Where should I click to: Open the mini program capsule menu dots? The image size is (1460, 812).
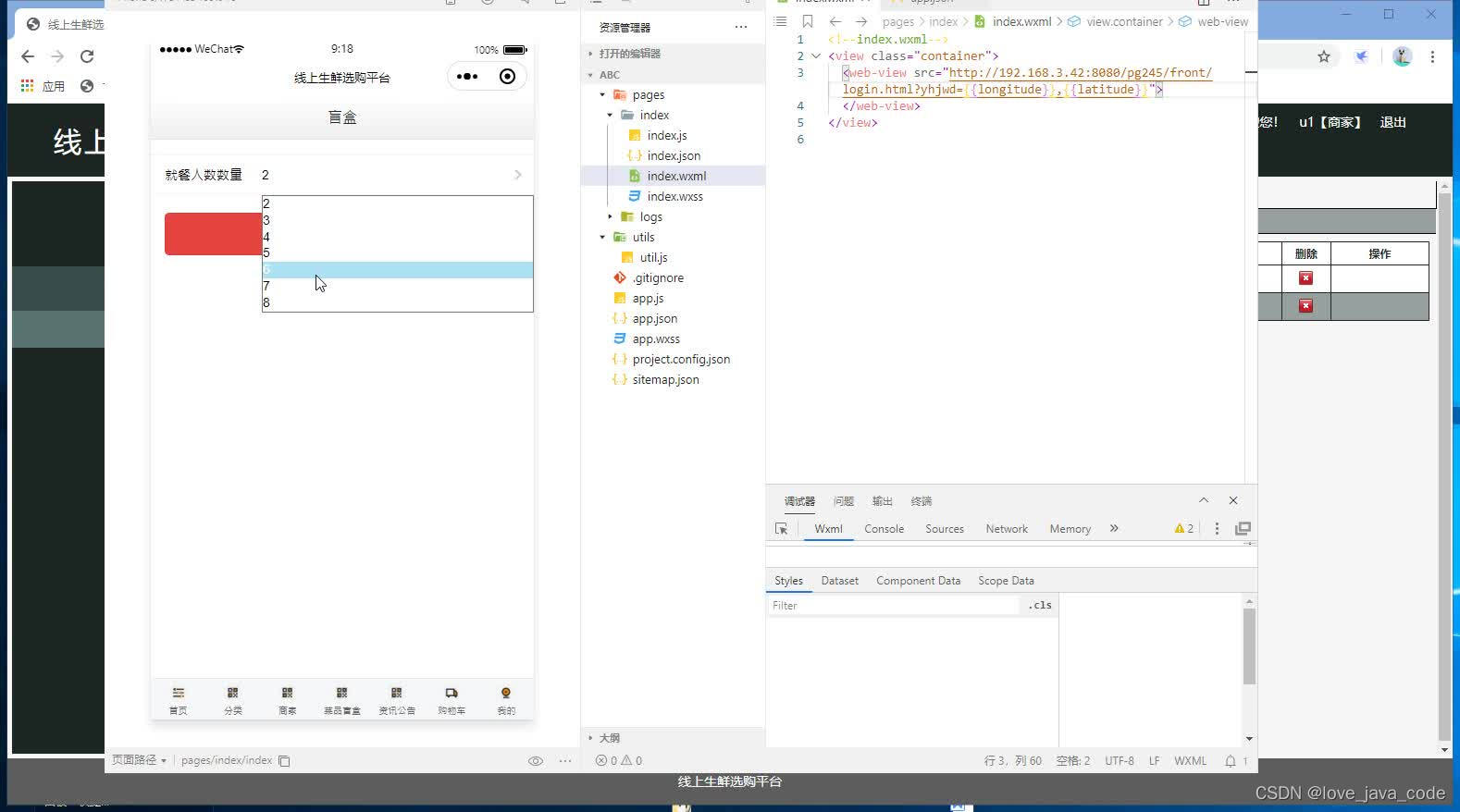click(x=467, y=77)
